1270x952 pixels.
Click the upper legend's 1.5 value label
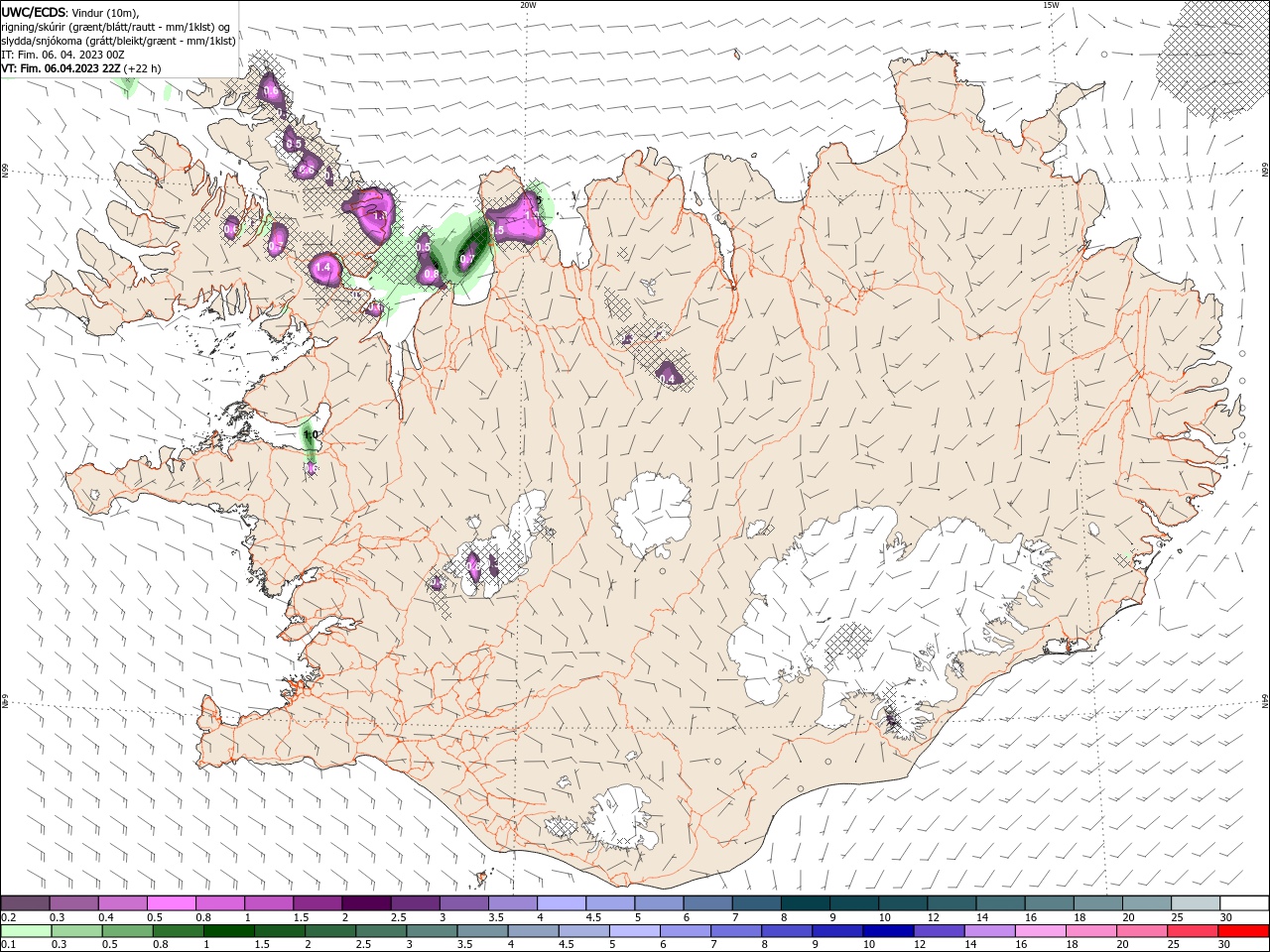[302, 917]
